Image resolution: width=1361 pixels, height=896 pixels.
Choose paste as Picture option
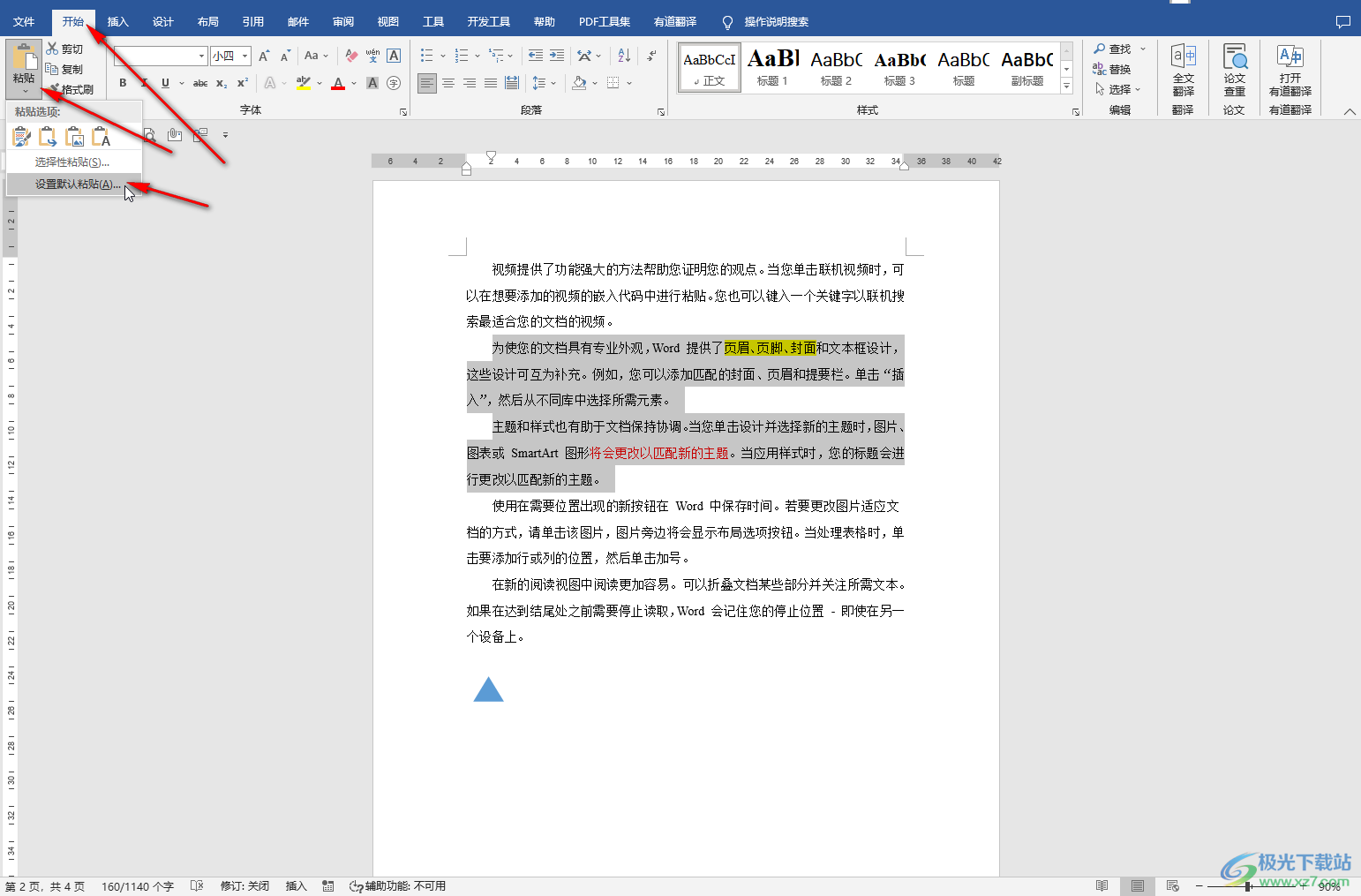click(x=74, y=137)
